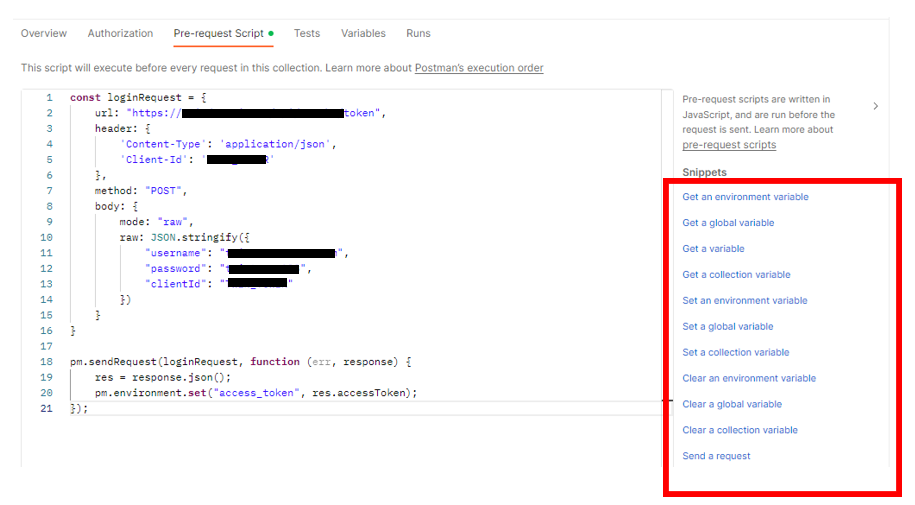Collapse the snippets panel with chevron

tap(875, 106)
